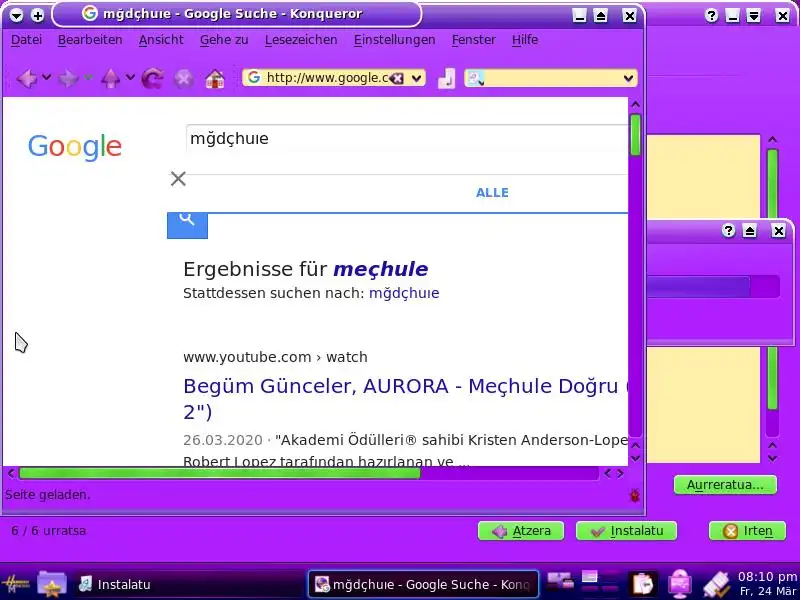800x600 pixels.
Task: Click the pencil tray icon near clock
Action: coord(717,585)
